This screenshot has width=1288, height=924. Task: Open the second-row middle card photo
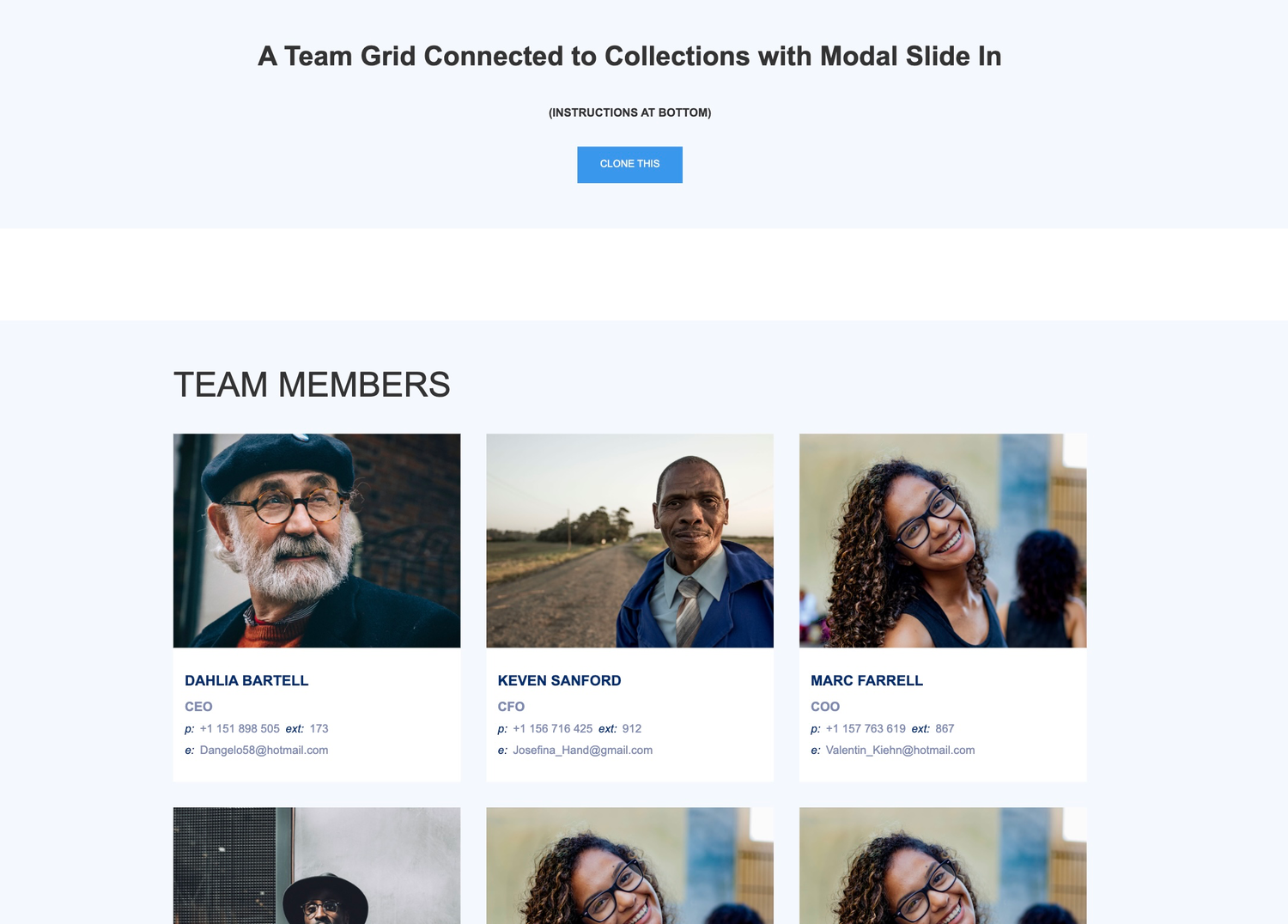[629, 866]
